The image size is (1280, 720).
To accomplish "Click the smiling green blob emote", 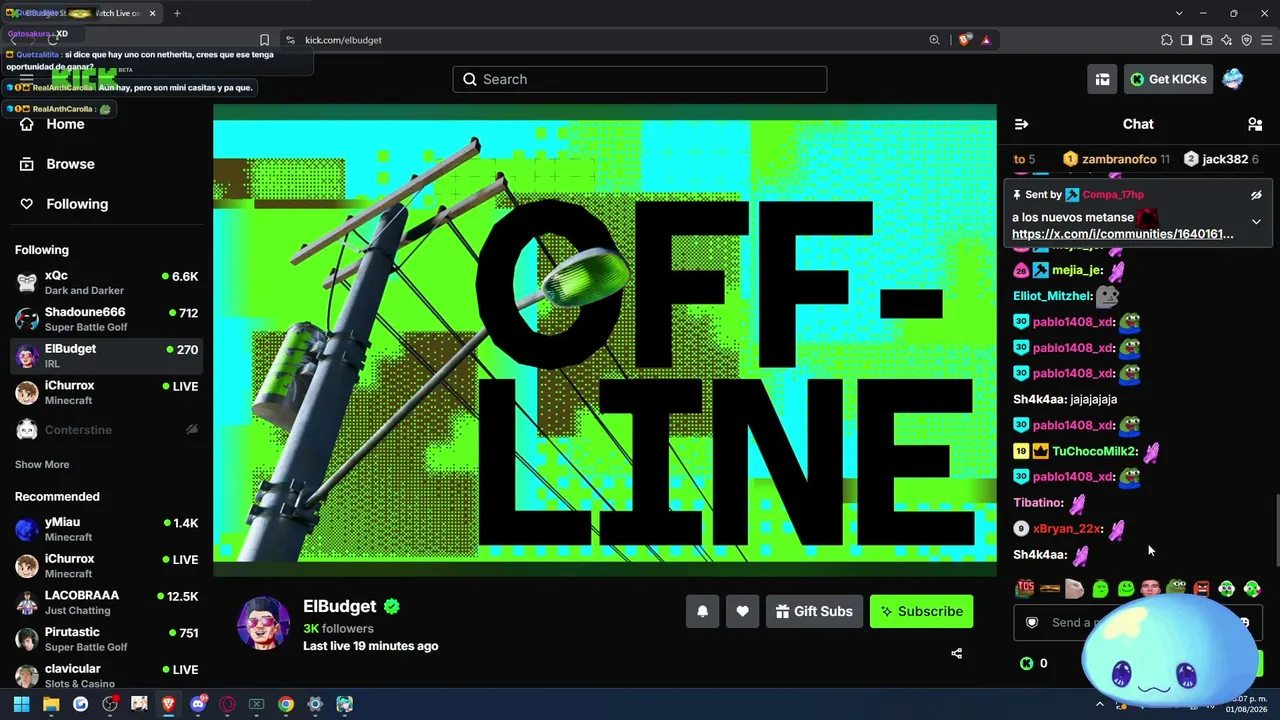I will pyautogui.click(x=1125, y=589).
